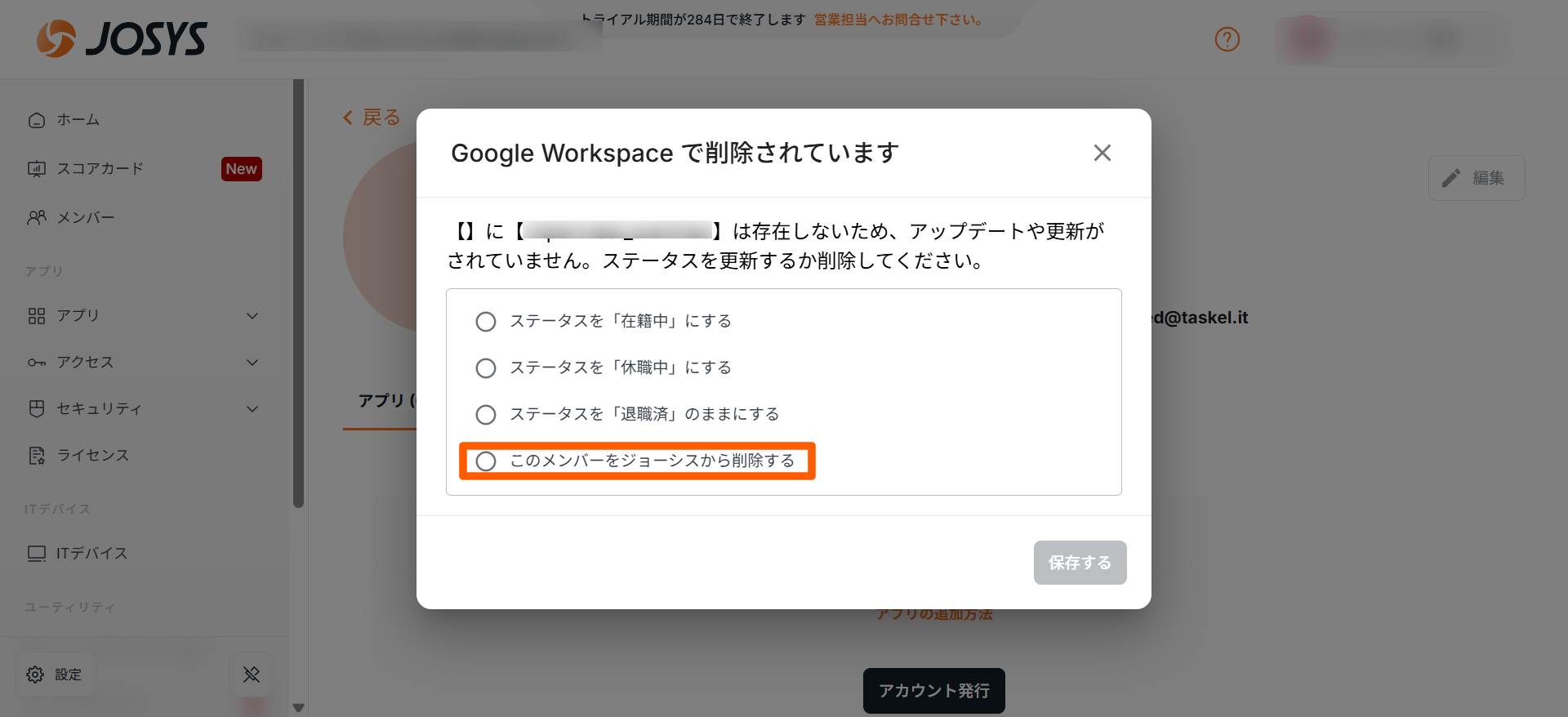Viewport: 1568px width, 717px height.
Task: Click the 戻る back link
Action: click(x=372, y=118)
